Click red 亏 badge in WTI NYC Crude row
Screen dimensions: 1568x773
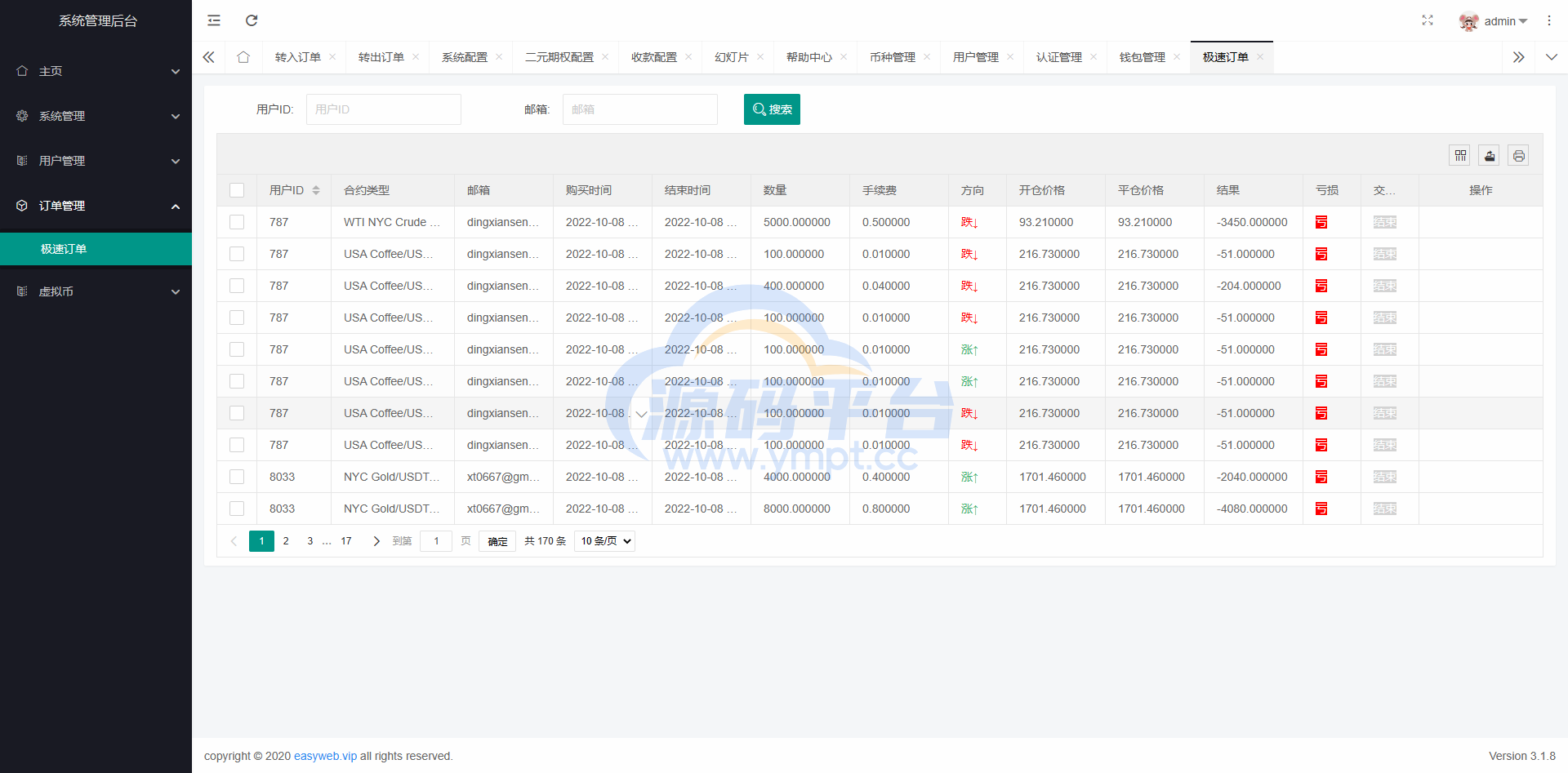pyautogui.click(x=1321, y=222)
